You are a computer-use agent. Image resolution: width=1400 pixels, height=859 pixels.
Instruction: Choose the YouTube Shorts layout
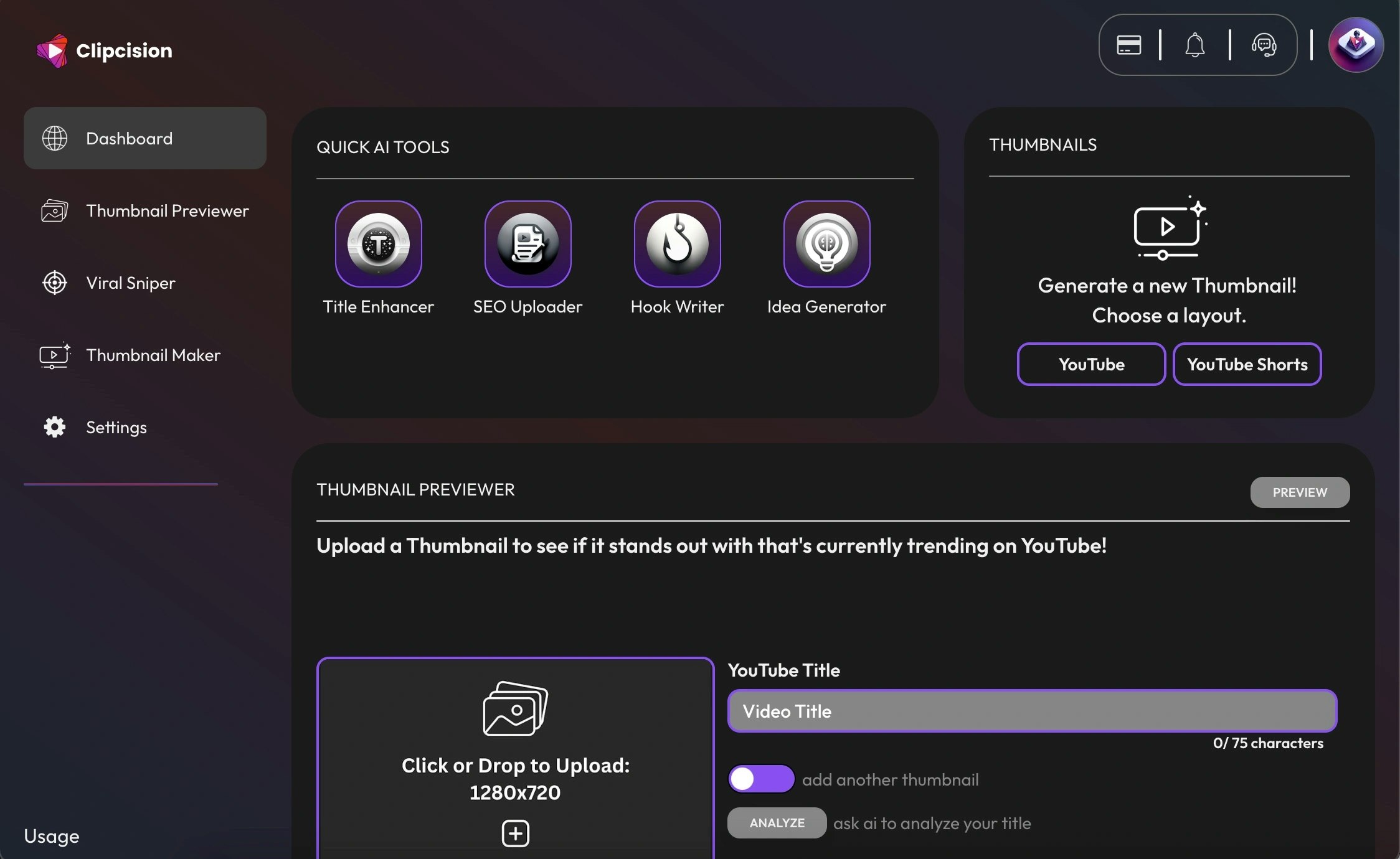tap(1247, 364)
